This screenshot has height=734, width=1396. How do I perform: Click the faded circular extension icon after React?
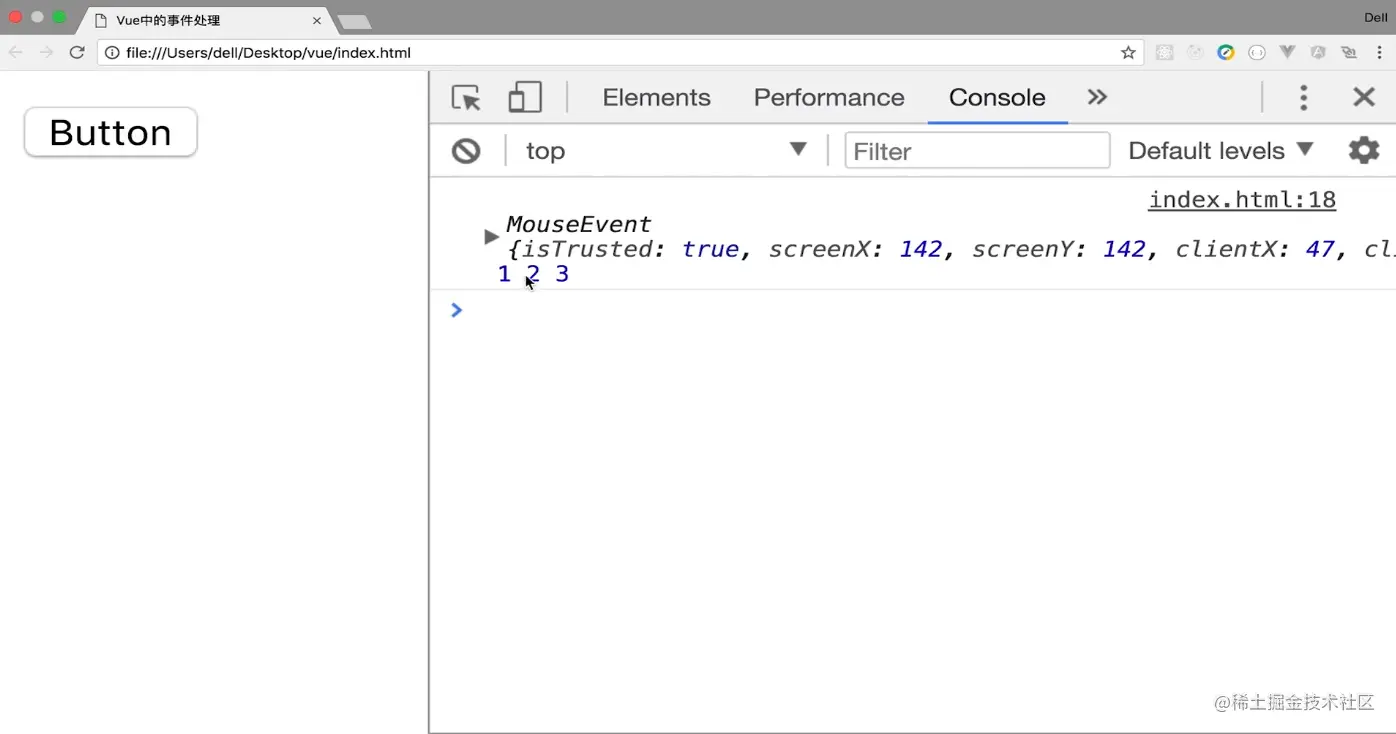coord(1195,53)
